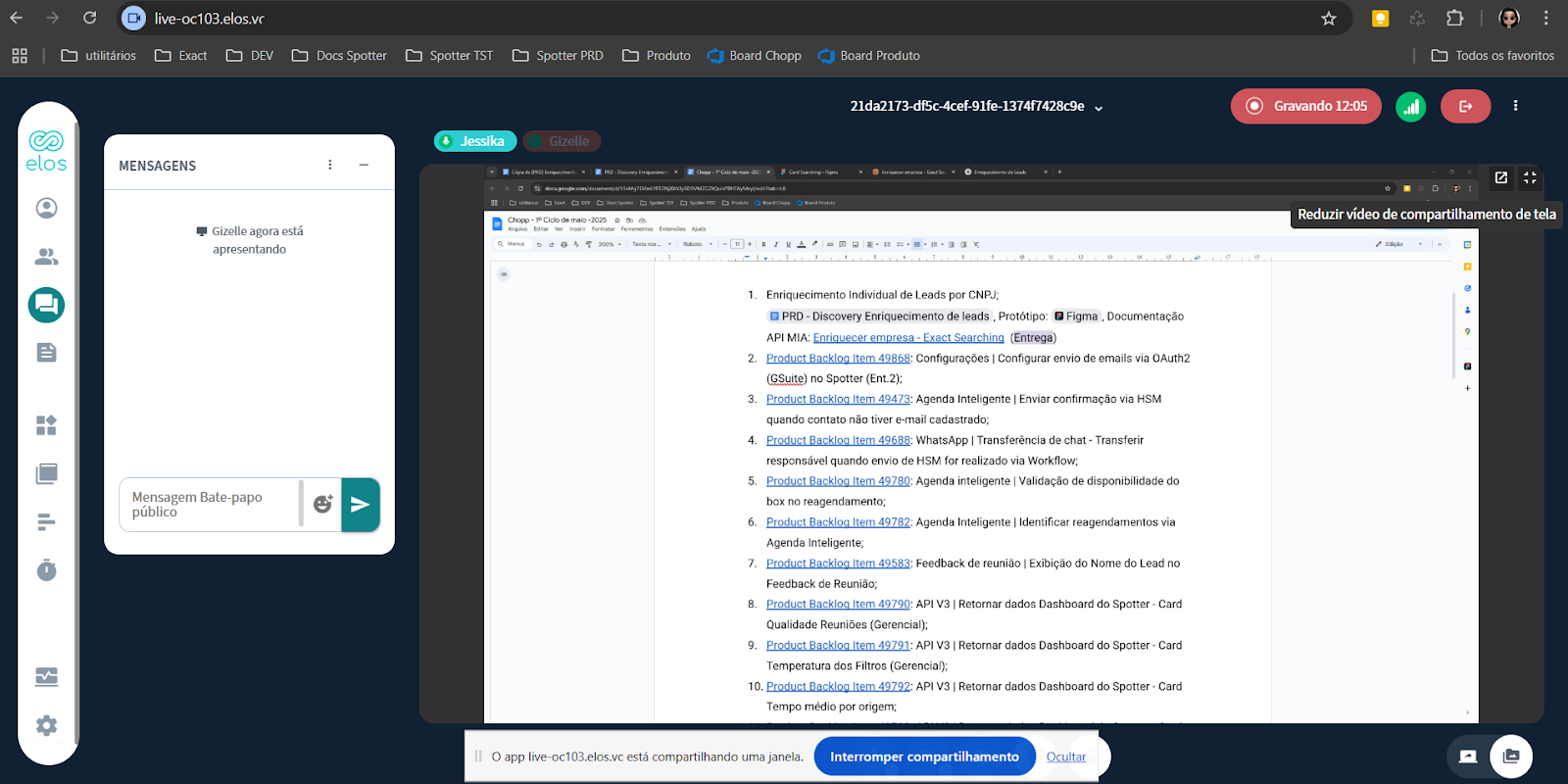This screenshot has height=784, width=1568.
Task: Open the emoji picker in chat box
Action: pos(322,505)
